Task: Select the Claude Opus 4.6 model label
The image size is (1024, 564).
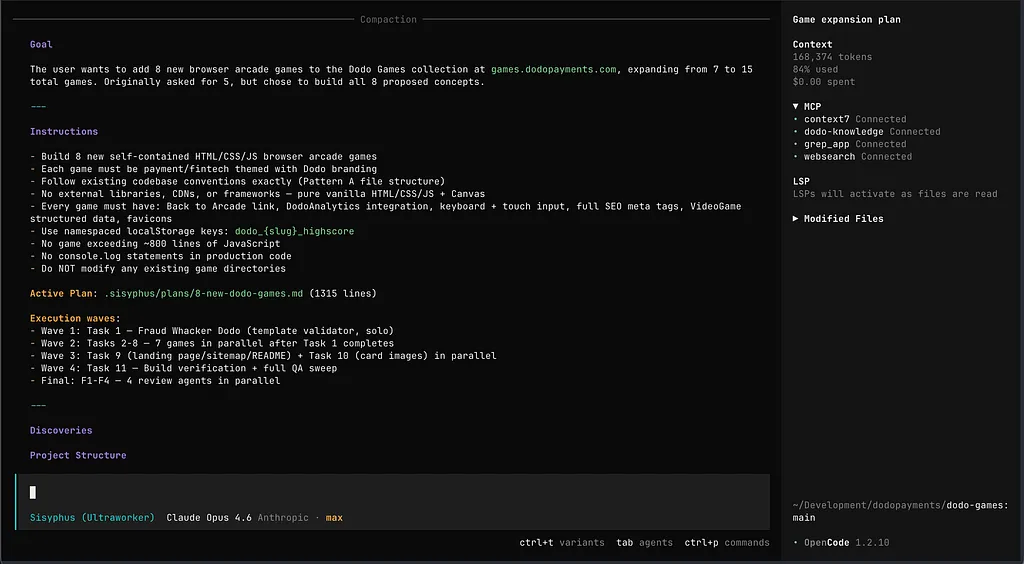Action: pyautogui.click(x=208, y=518)
